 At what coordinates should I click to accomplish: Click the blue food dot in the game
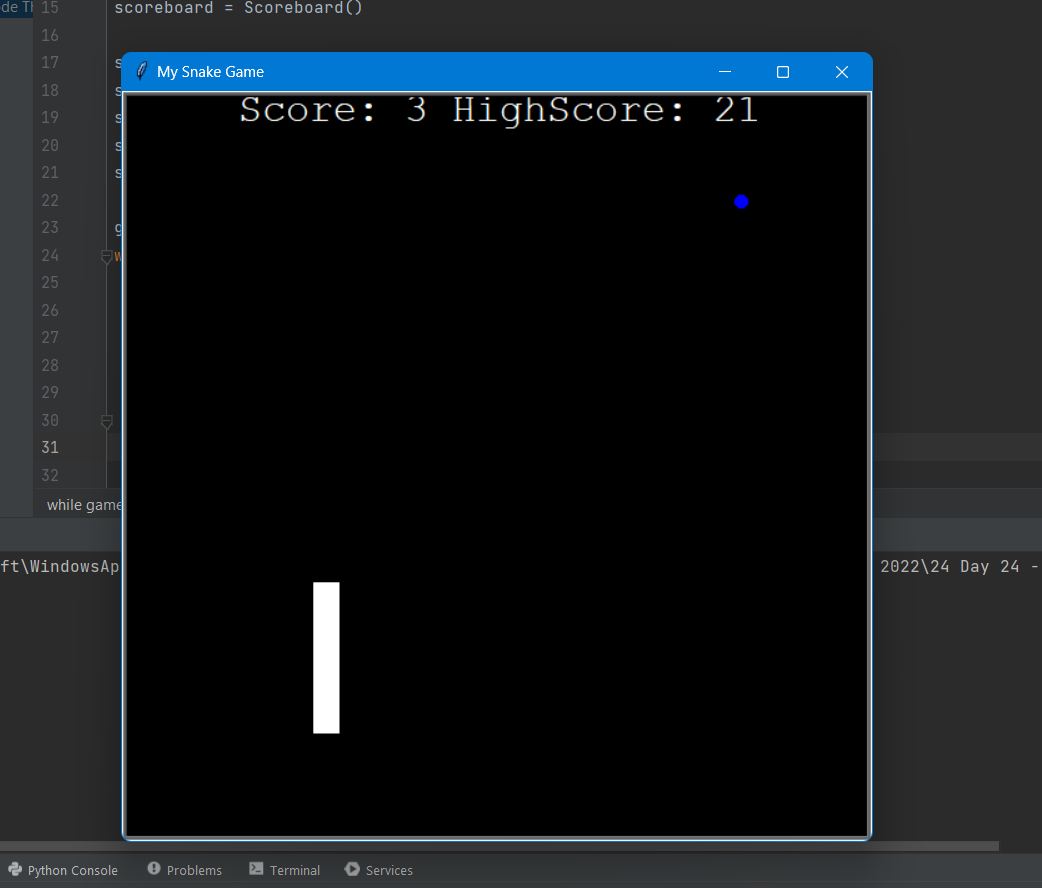pyautogui.click(x=741, y=202)
